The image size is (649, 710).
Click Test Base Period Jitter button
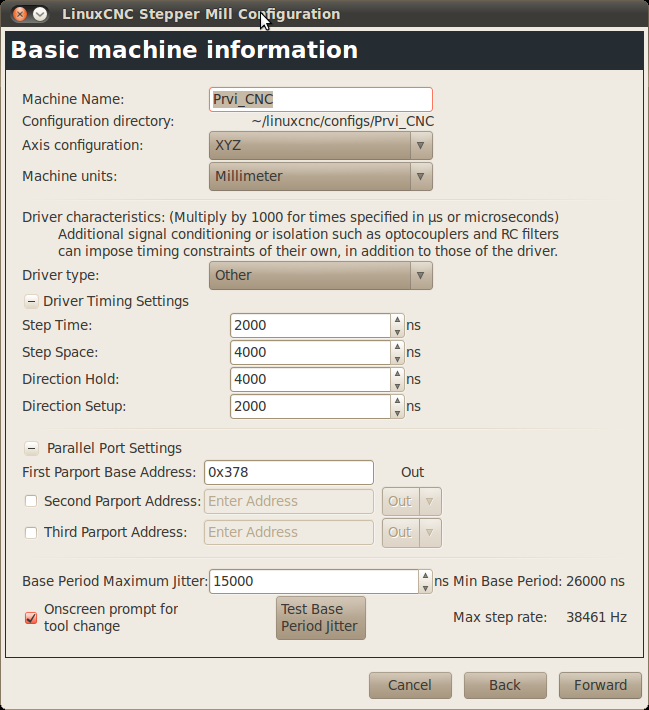[321, 618]
